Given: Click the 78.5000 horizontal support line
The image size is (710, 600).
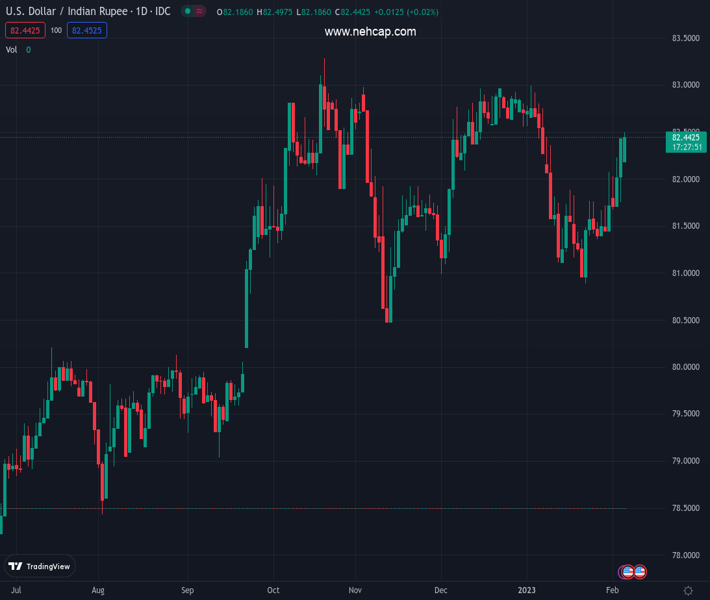Looking at the screenshot, I should tap(300, 509).
